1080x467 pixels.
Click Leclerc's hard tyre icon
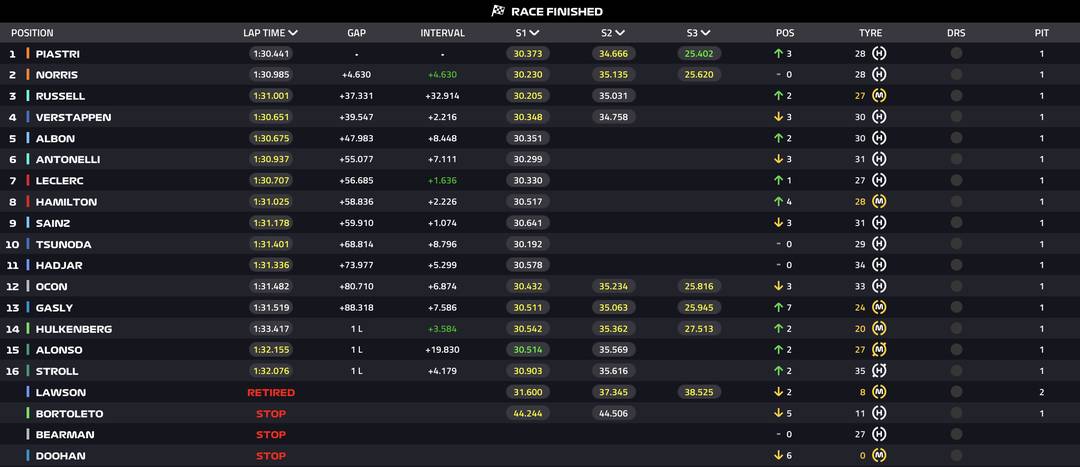click(879, 180)
